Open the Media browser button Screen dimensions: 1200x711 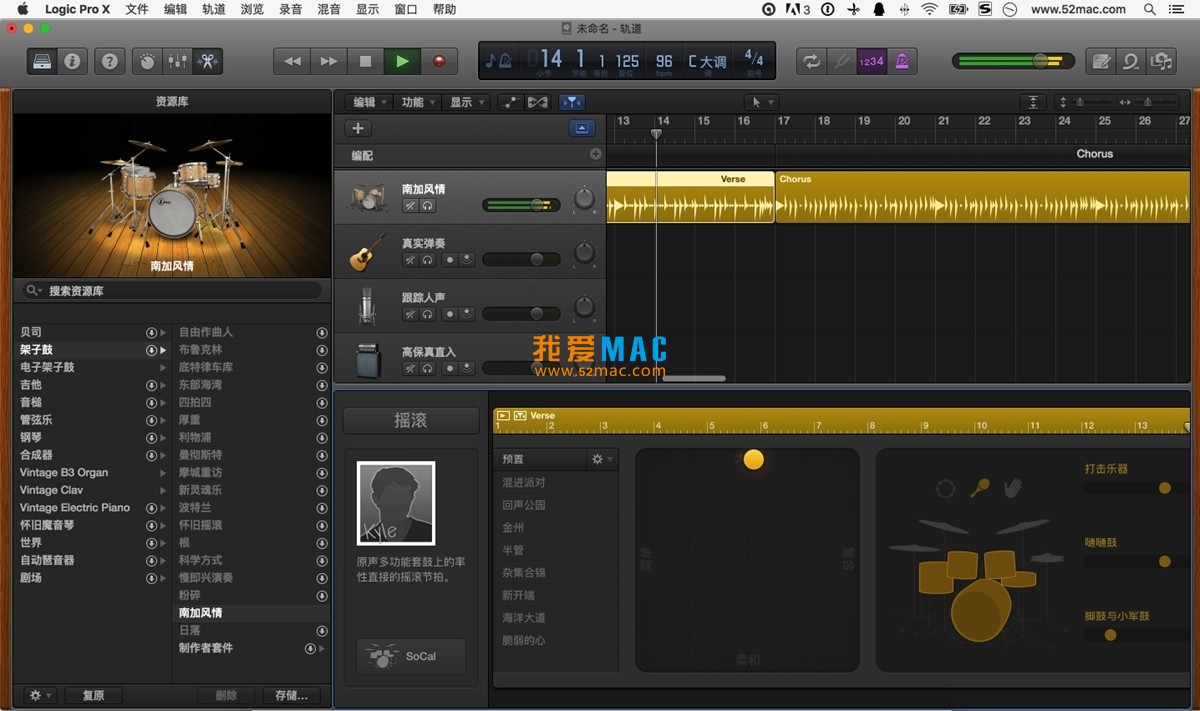1161,61
